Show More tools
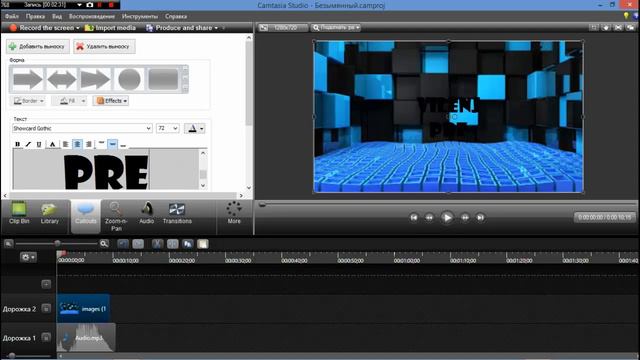Viewport: 640px width, 360px height. point(234,213)
